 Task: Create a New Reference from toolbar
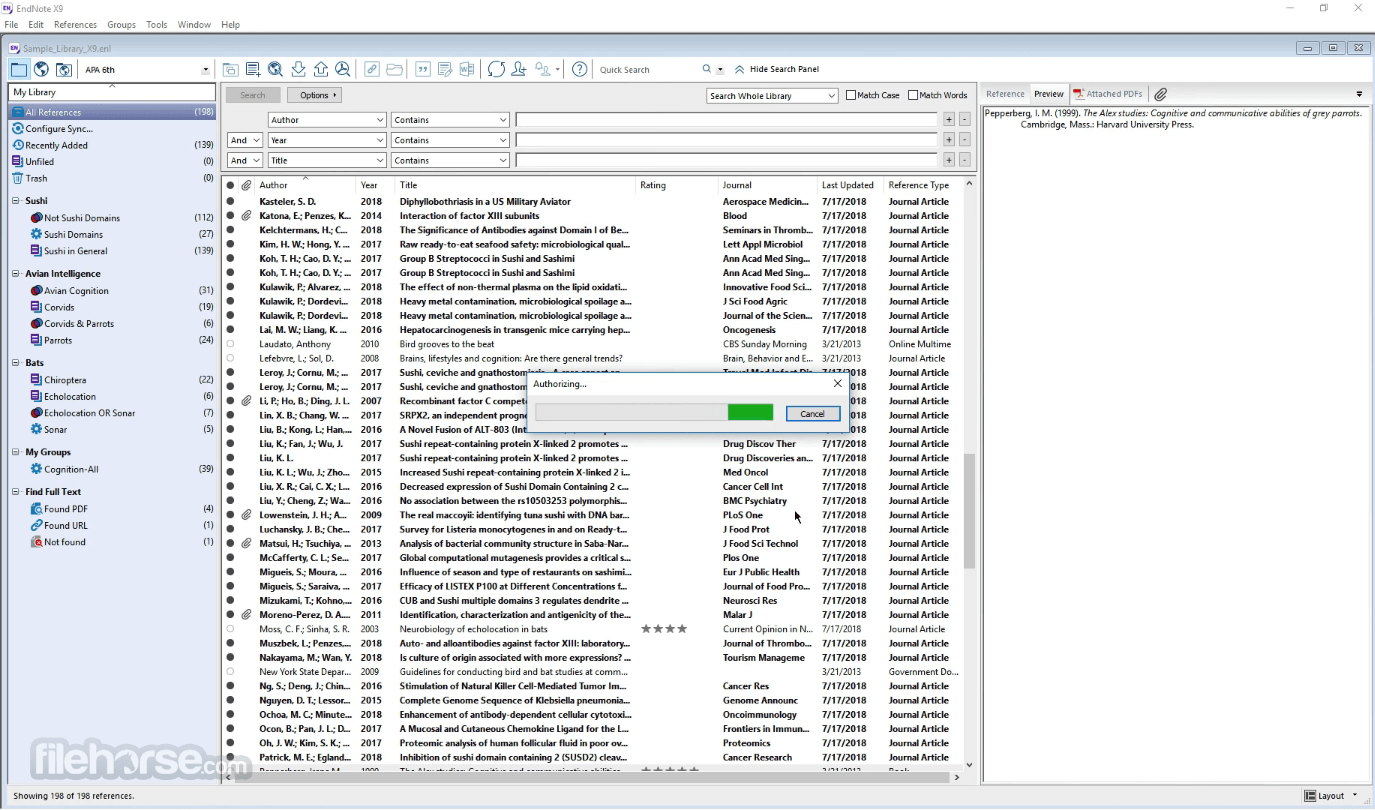(253, 69)
